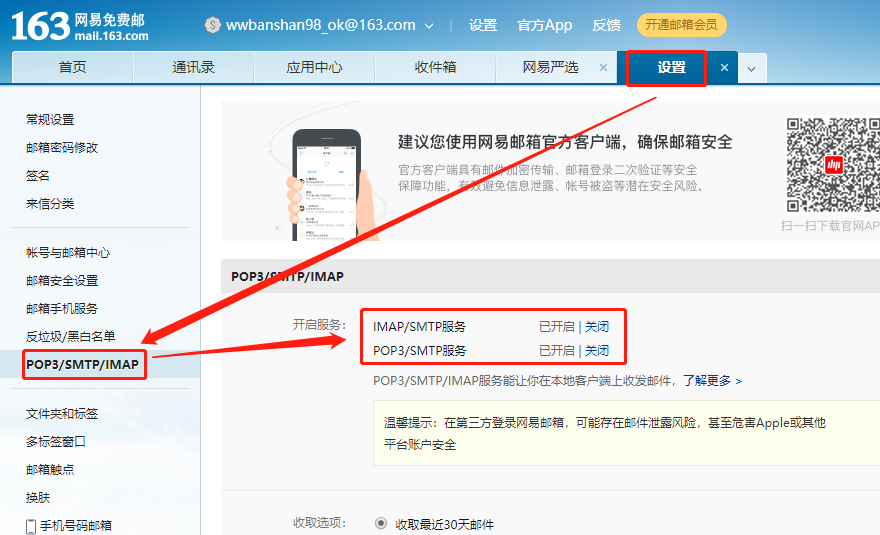This screenshot has height=535, width=880.
Task: Click 关闭 for POP3/SMTP服务
Action: point(597,351)
